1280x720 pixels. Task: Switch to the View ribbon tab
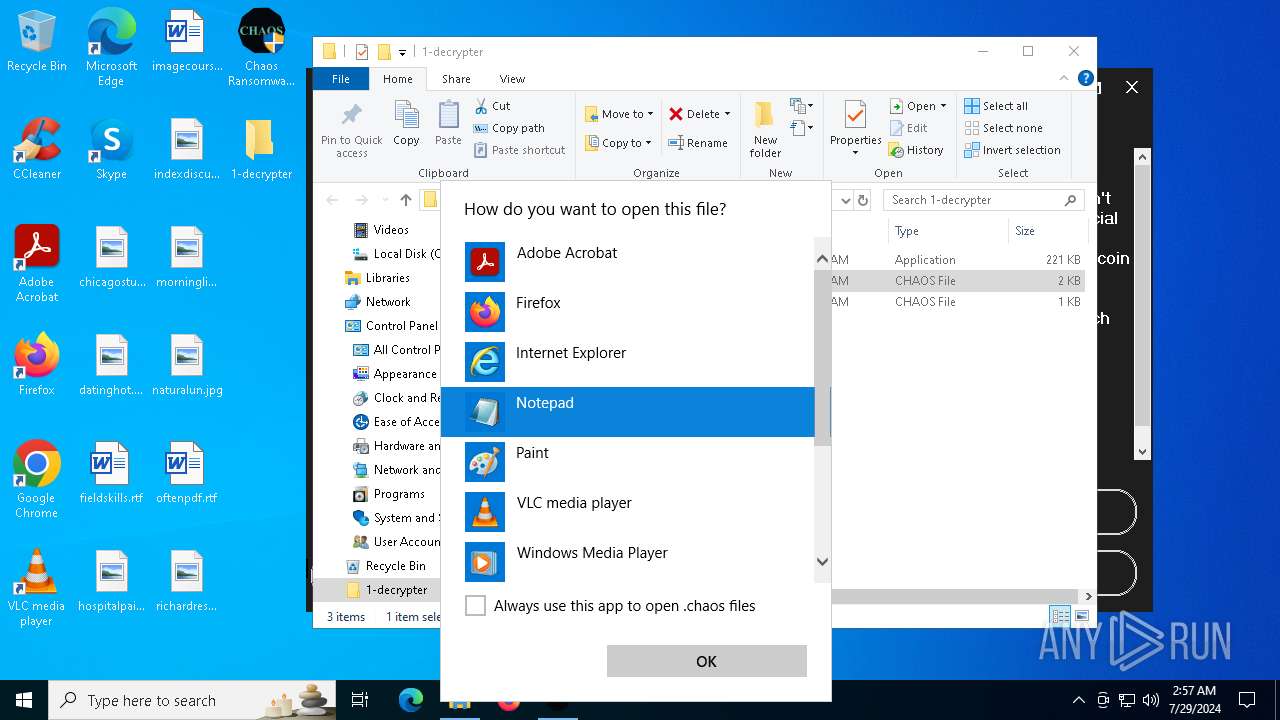click(x=512, y=79)
